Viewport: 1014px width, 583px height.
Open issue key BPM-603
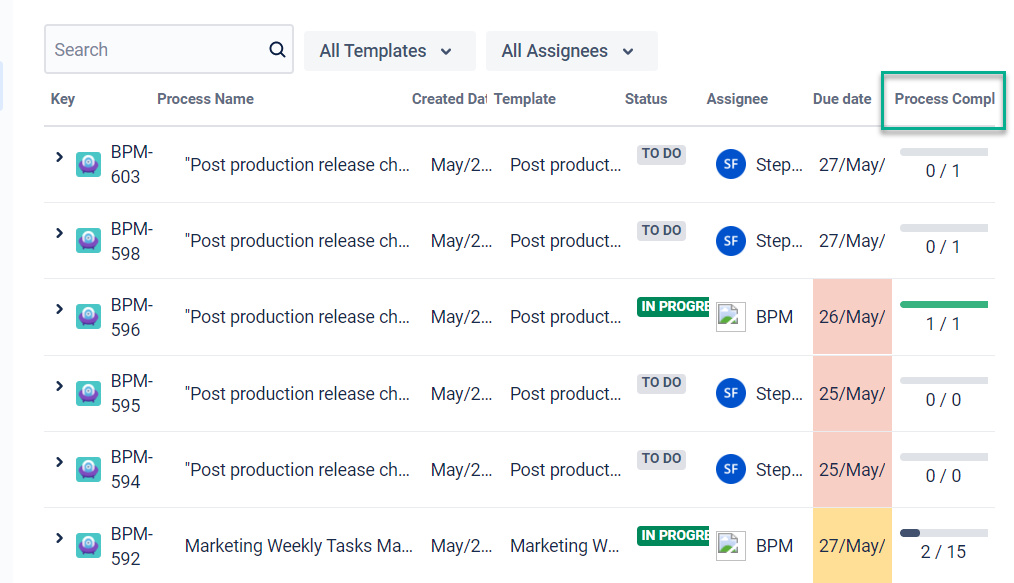pyautogui.click(x=132, y=164)
